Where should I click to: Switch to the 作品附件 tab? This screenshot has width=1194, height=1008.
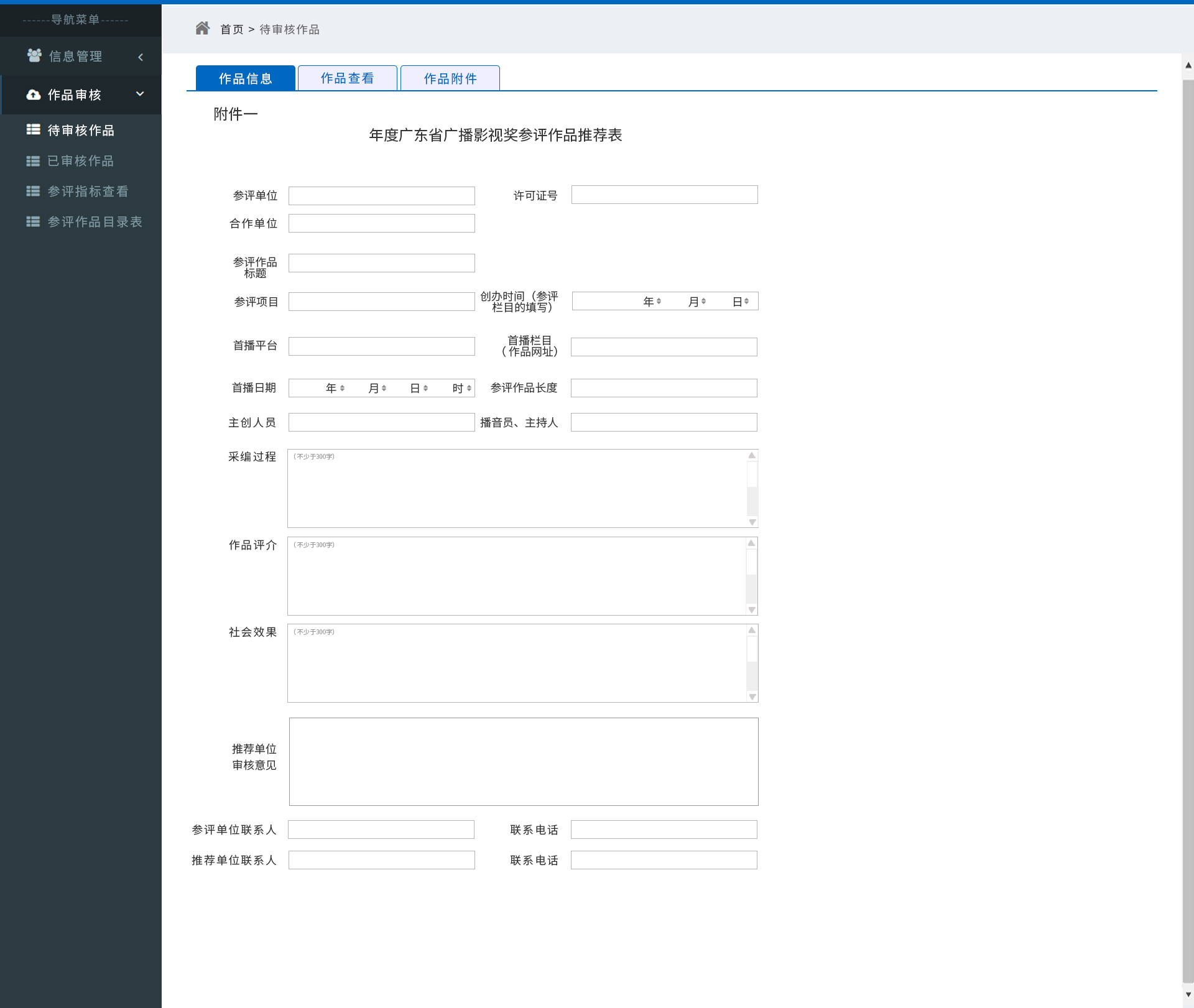click(x=450, y=78)
